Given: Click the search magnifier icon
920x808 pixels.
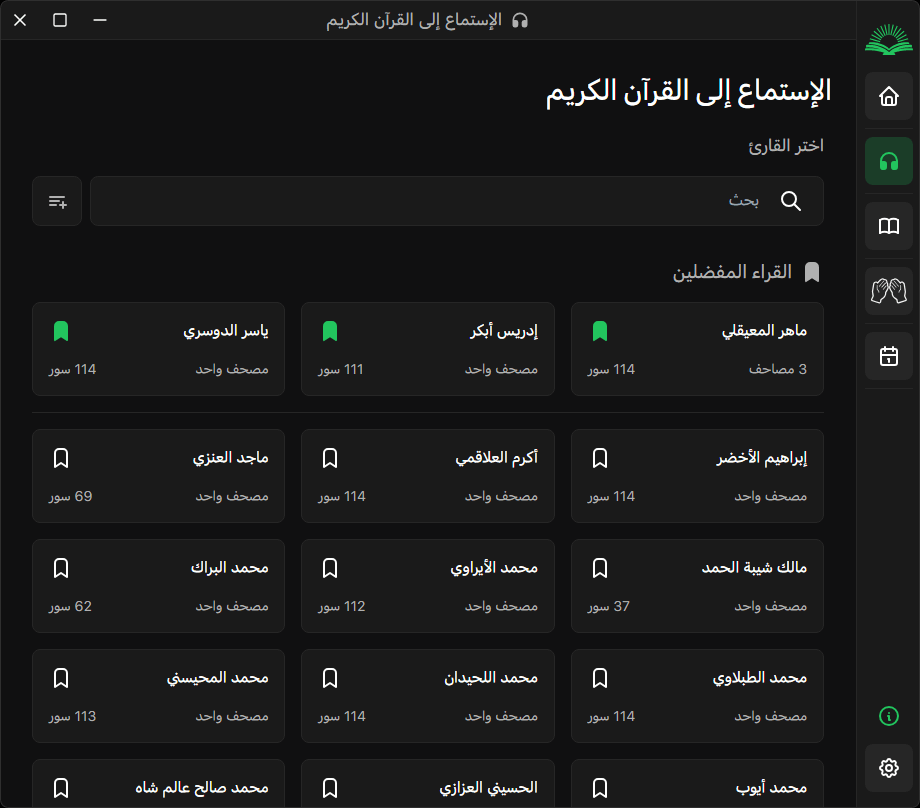Looking at the screenshot, I should tap(790, 201).
